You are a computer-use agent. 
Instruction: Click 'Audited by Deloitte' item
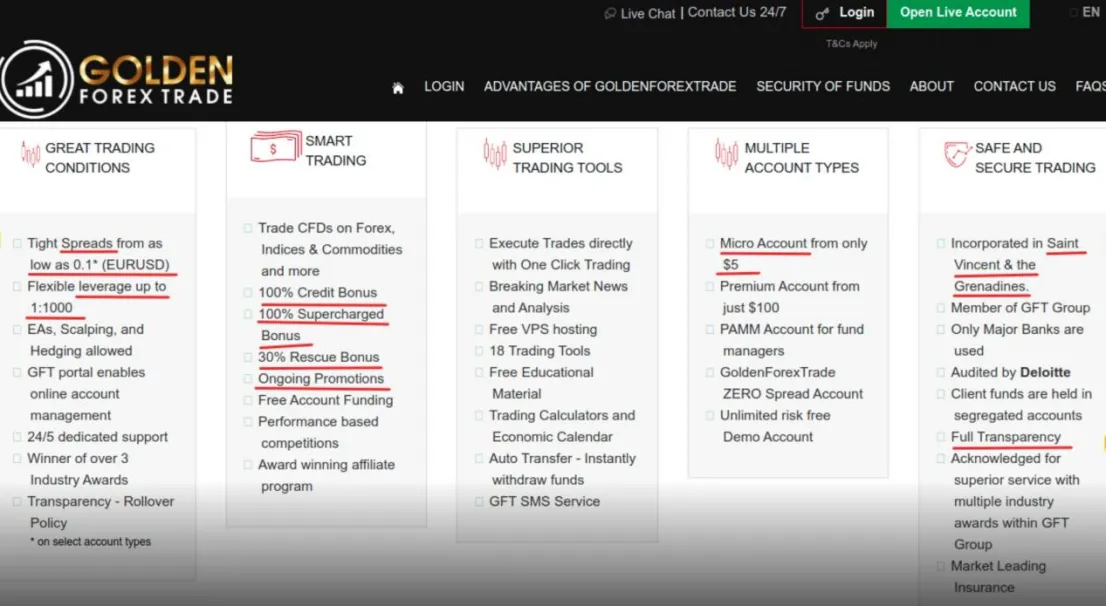coord(1010,372)
